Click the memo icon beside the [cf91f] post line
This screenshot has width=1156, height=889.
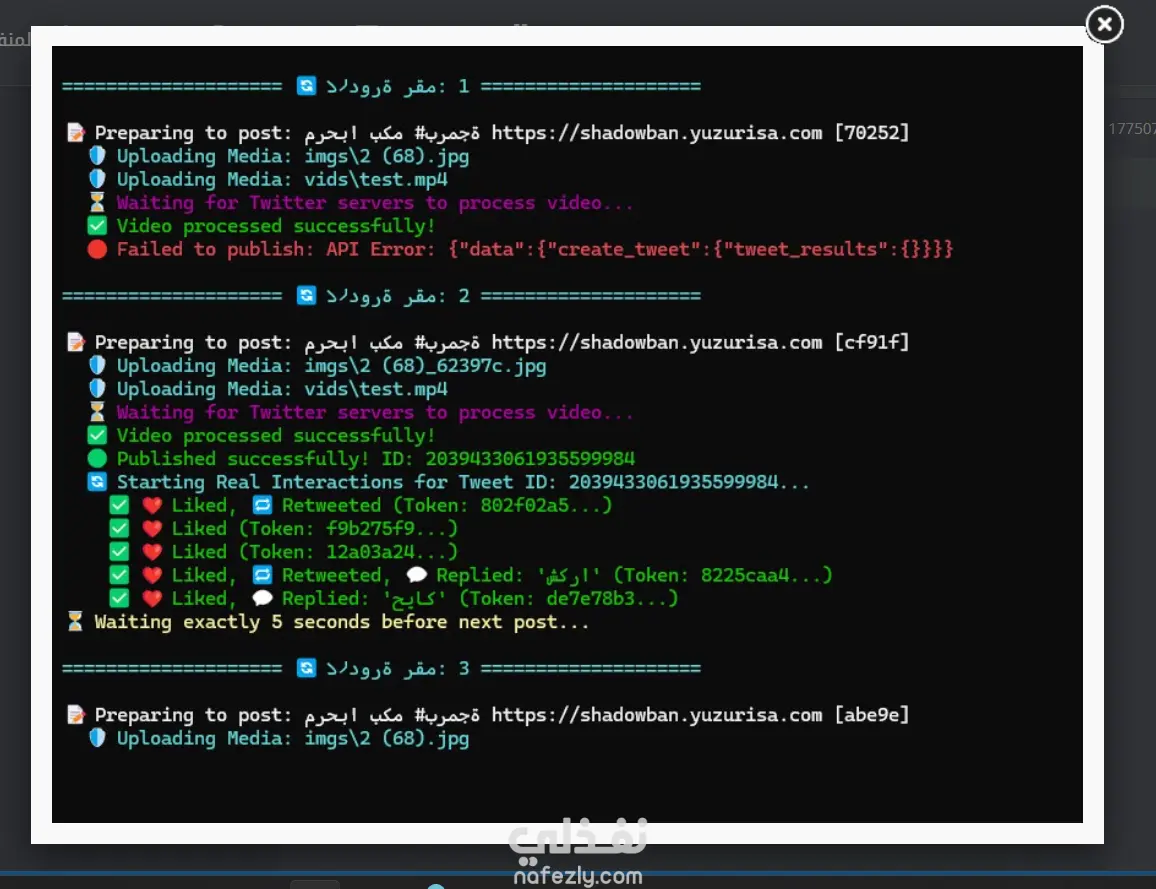(75, 342)
